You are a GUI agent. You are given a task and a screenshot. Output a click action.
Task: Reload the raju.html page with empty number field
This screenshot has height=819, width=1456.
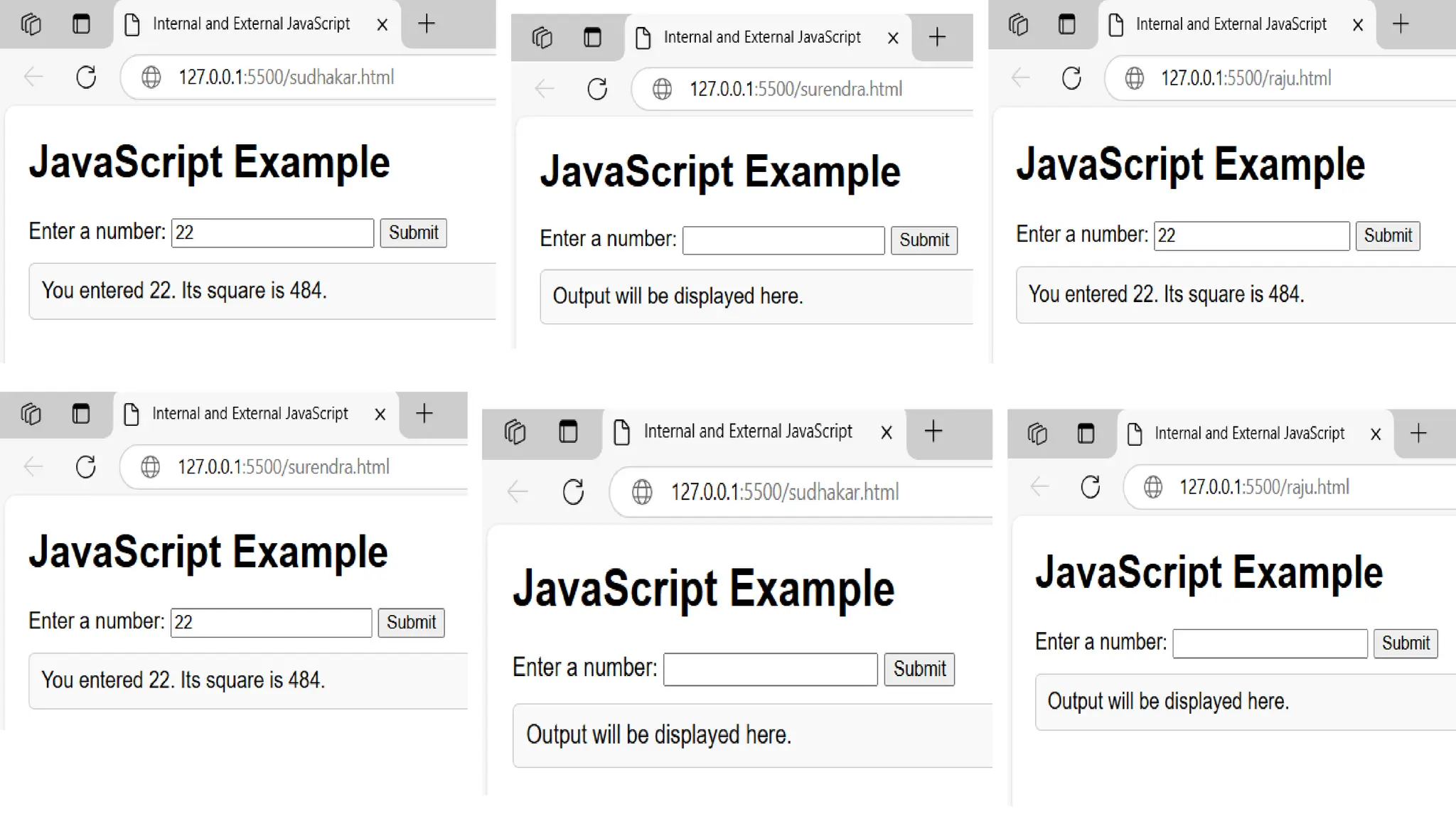coord(1090,487)
